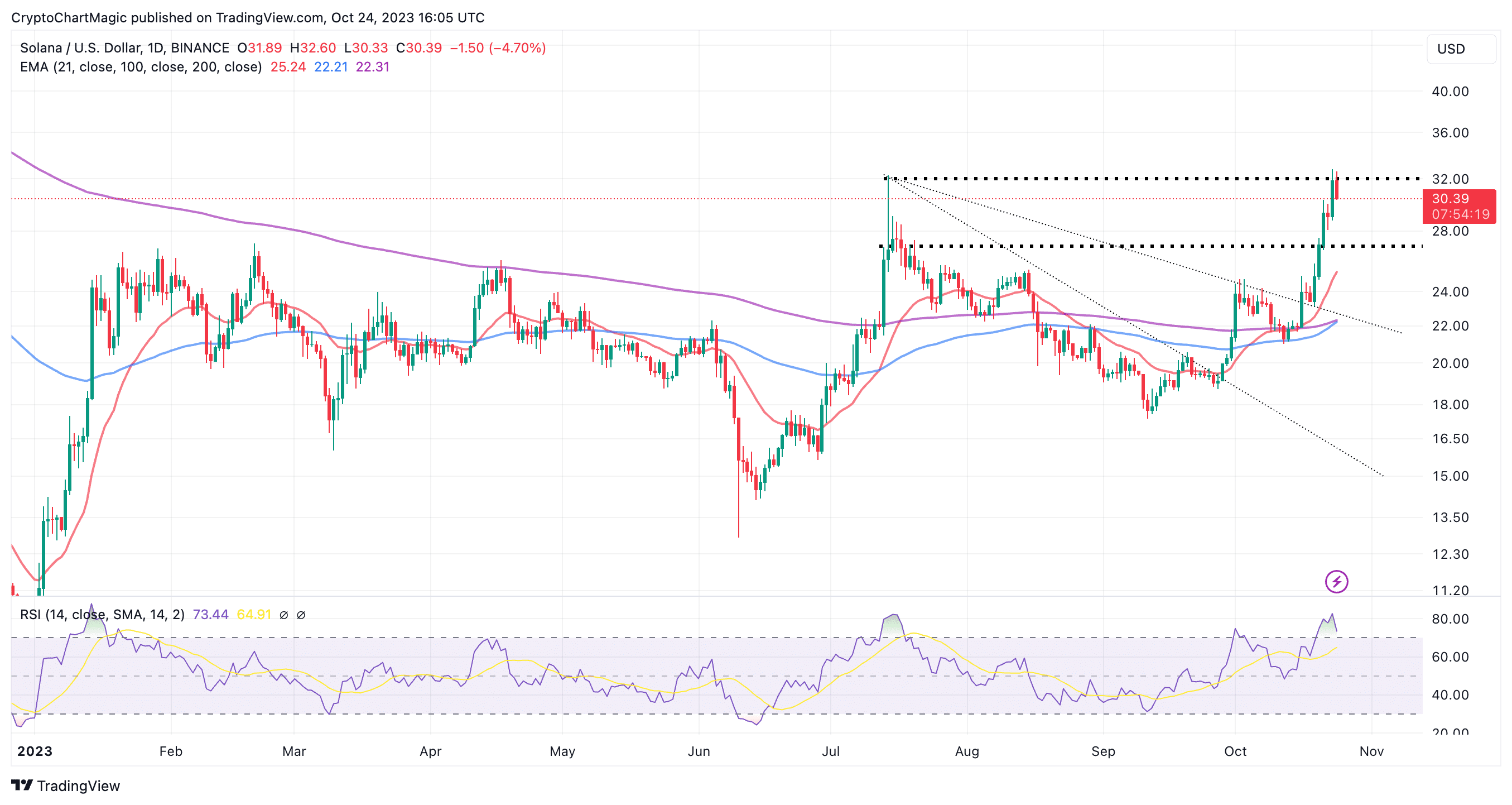Select the EMA indicator legend label
Screen dimensions: 1512x805
pyautogui.click(x=141, y=67)
